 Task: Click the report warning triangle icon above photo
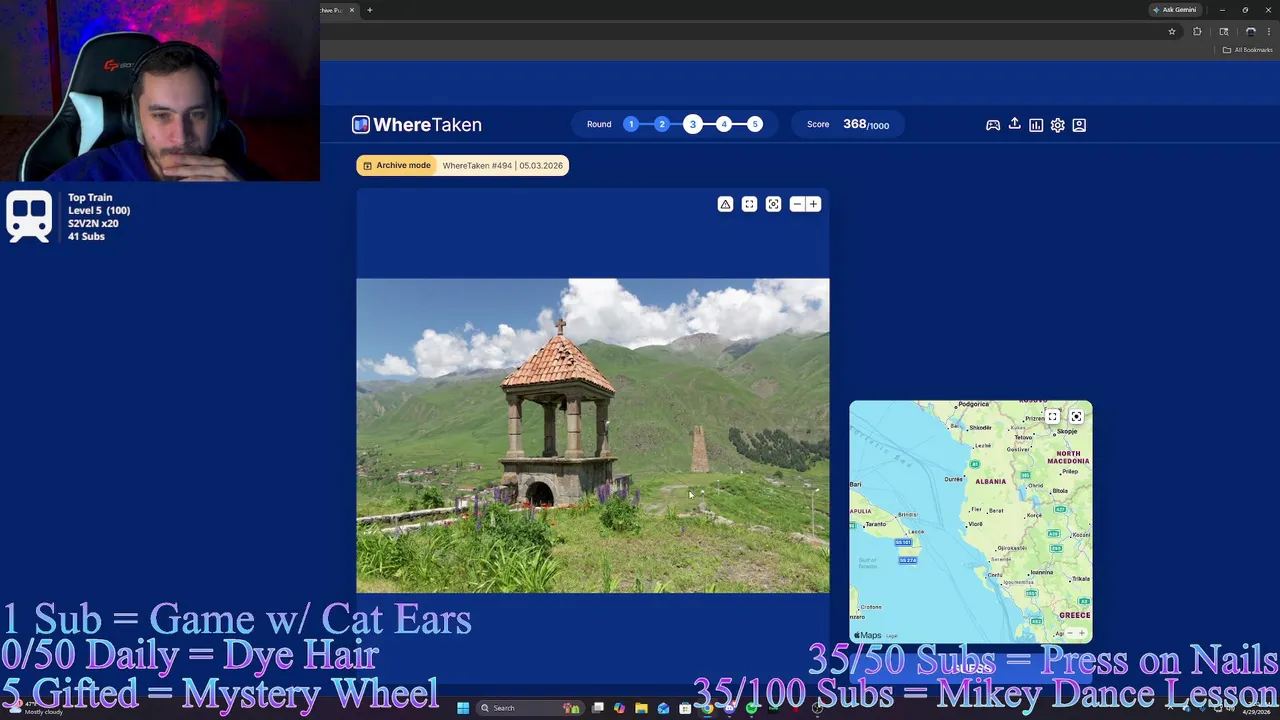pos(725,204)
